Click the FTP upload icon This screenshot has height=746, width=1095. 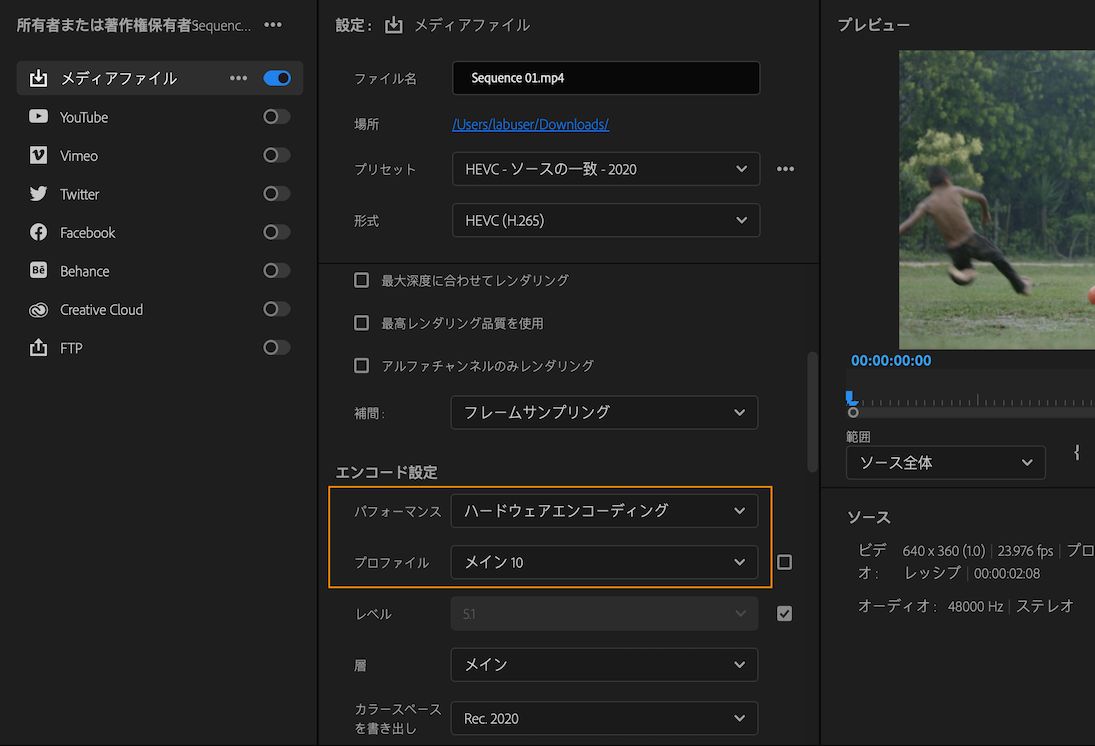38,347
